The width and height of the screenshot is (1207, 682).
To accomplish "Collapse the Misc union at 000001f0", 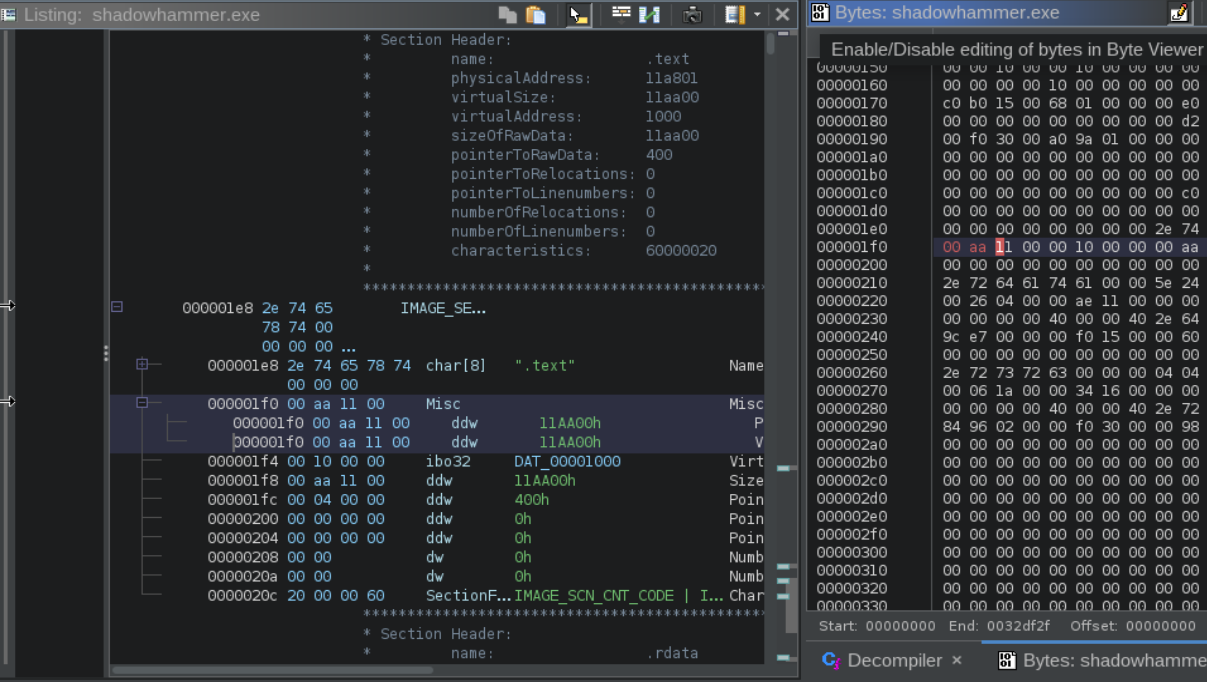I will [x=142, y=403].
